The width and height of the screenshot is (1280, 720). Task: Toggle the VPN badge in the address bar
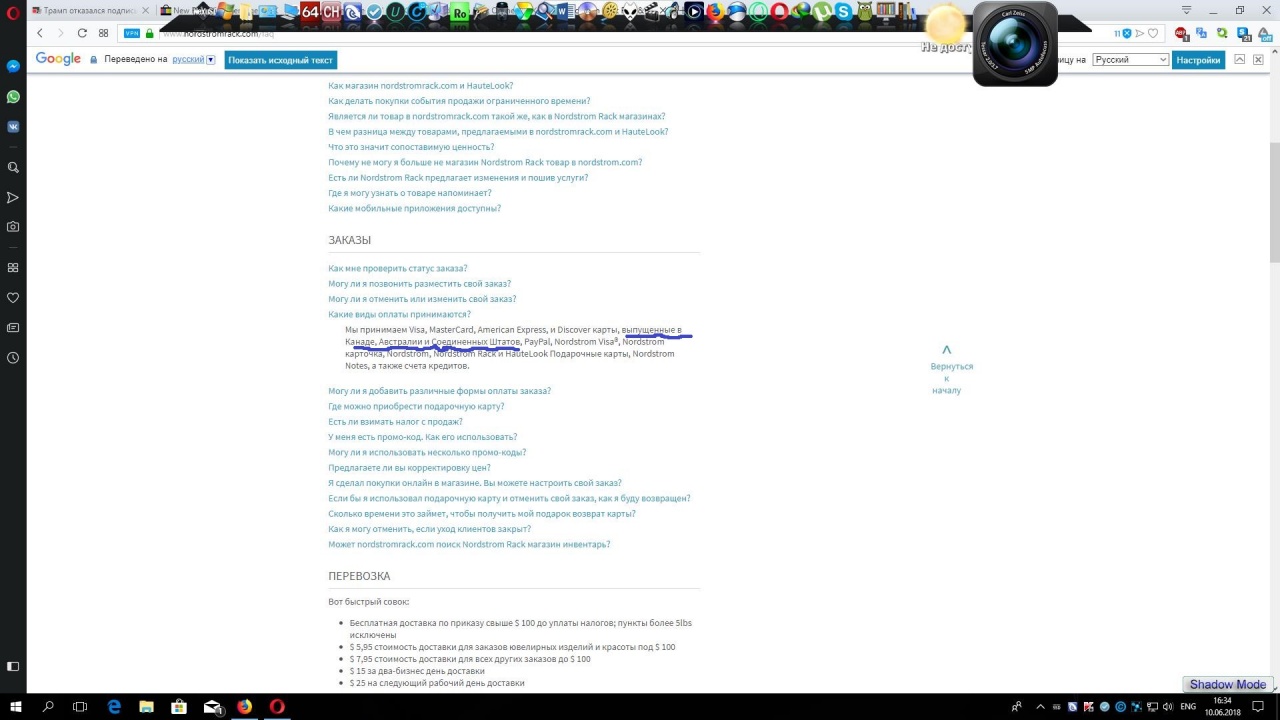132,33
